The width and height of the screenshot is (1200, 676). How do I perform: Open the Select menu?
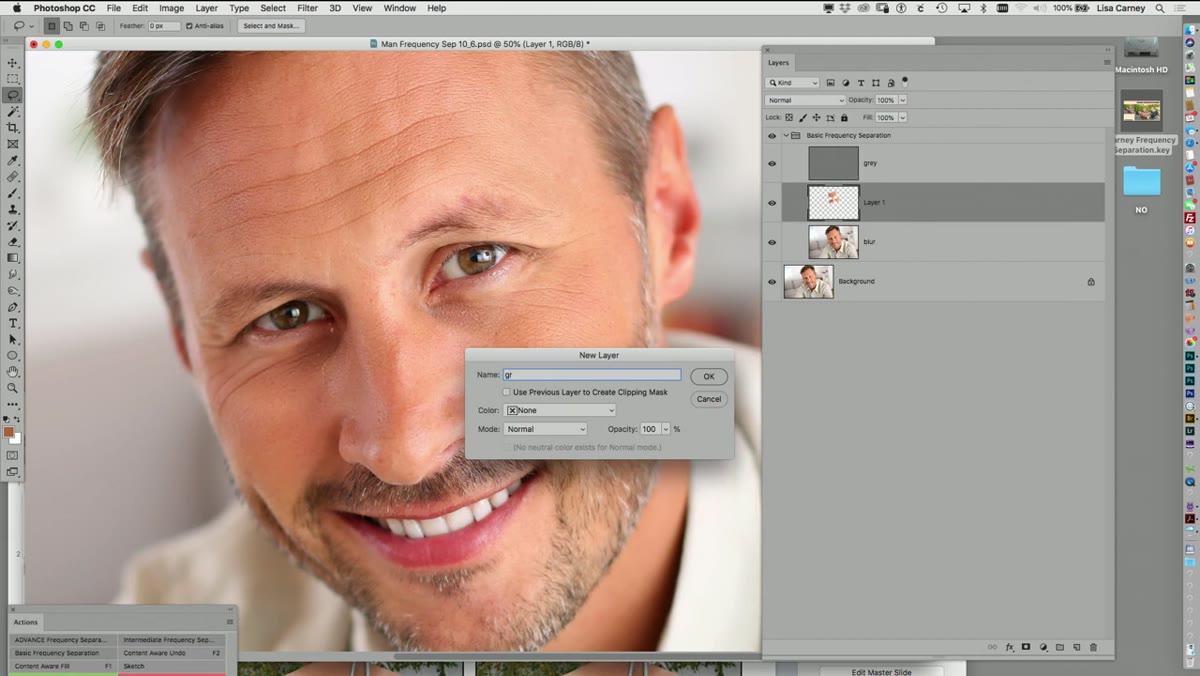click(273, 8)
